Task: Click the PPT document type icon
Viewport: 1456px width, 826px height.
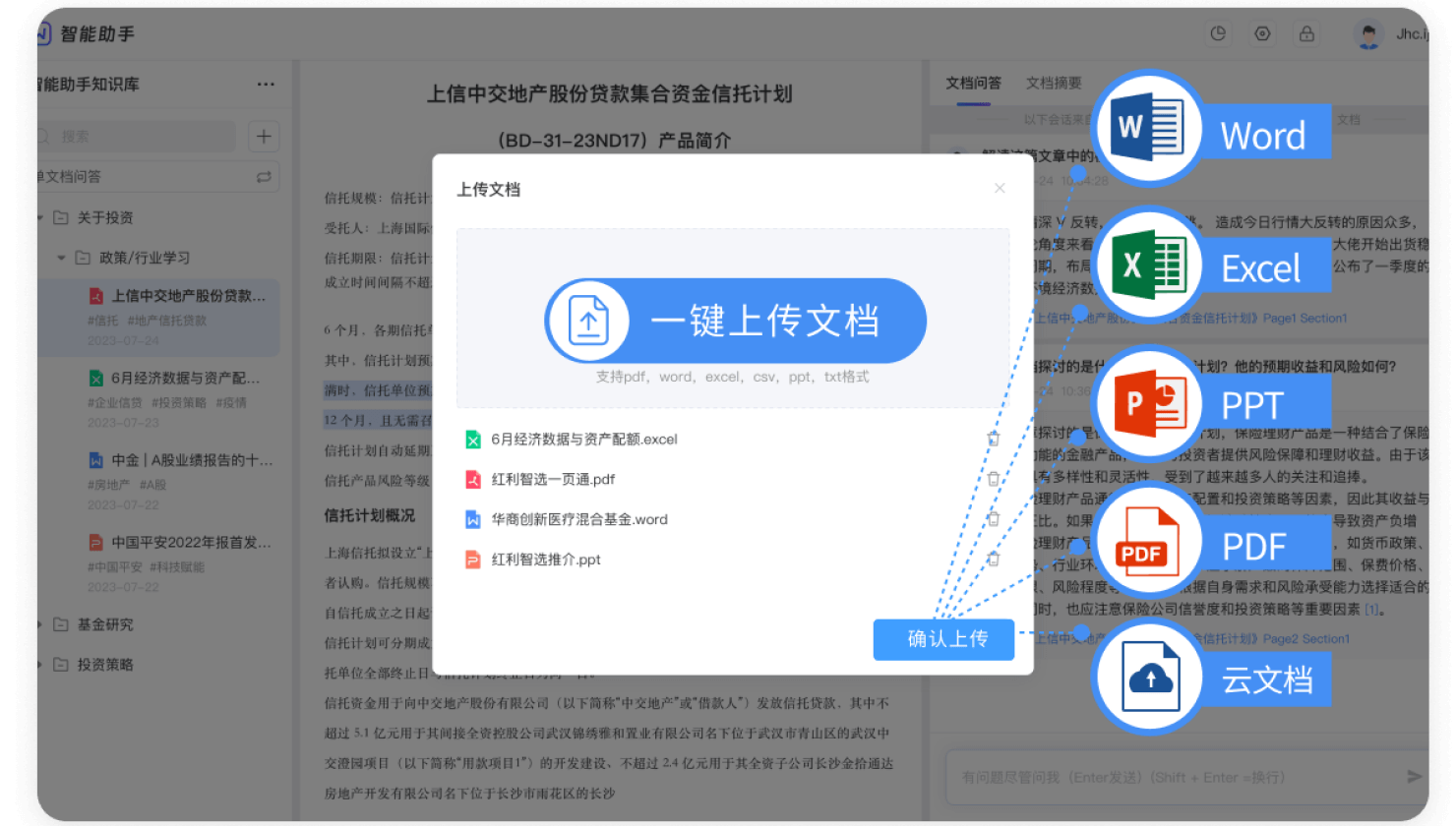Action: pos(1147,403)
